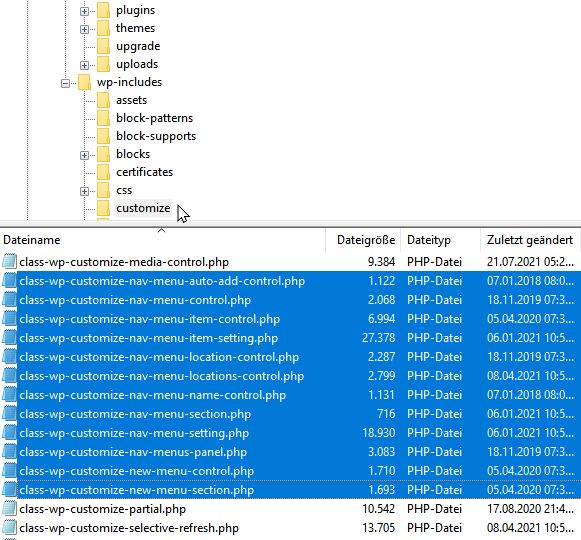Click the css folder icon
The height and width of the screenshot is (540, 581).
tap(103, 190)
